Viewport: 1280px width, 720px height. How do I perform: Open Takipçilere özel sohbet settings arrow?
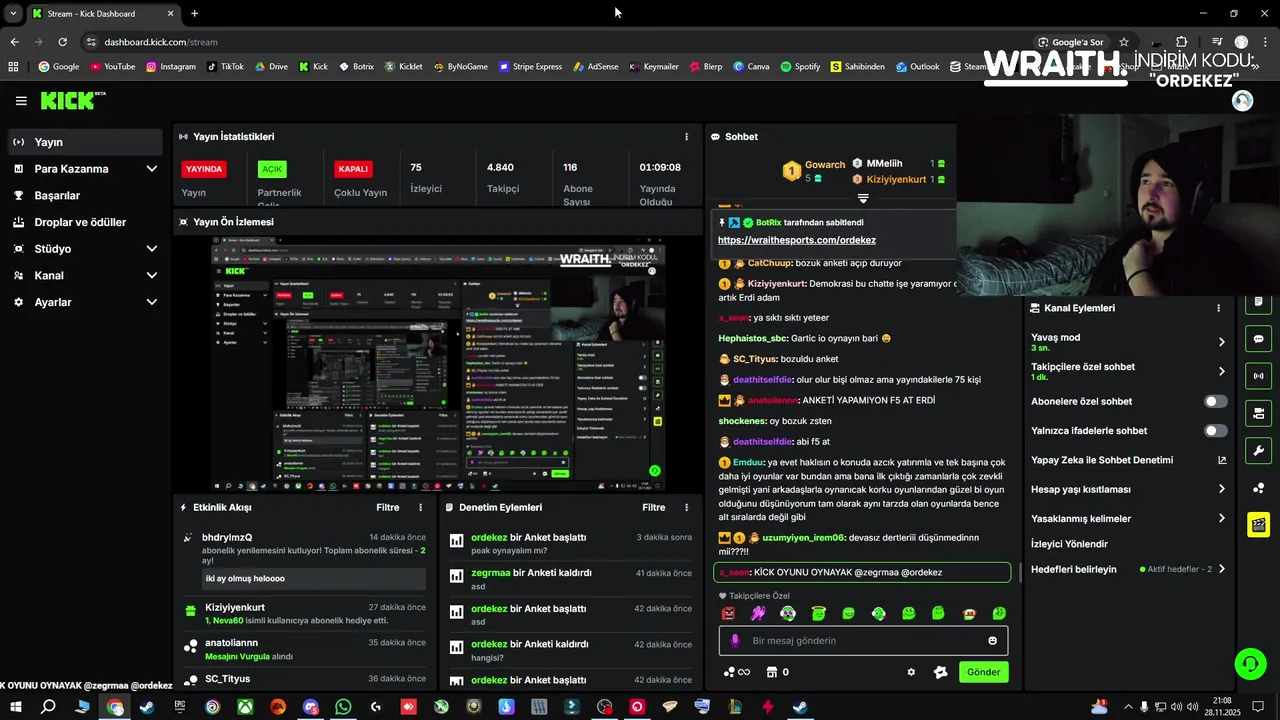point(1221,371)
